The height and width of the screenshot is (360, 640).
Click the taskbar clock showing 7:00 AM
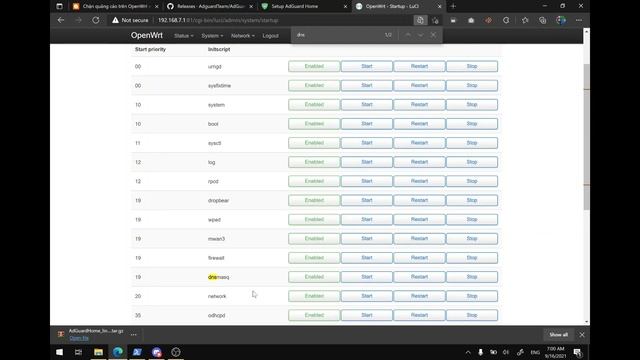click(556, 352)
